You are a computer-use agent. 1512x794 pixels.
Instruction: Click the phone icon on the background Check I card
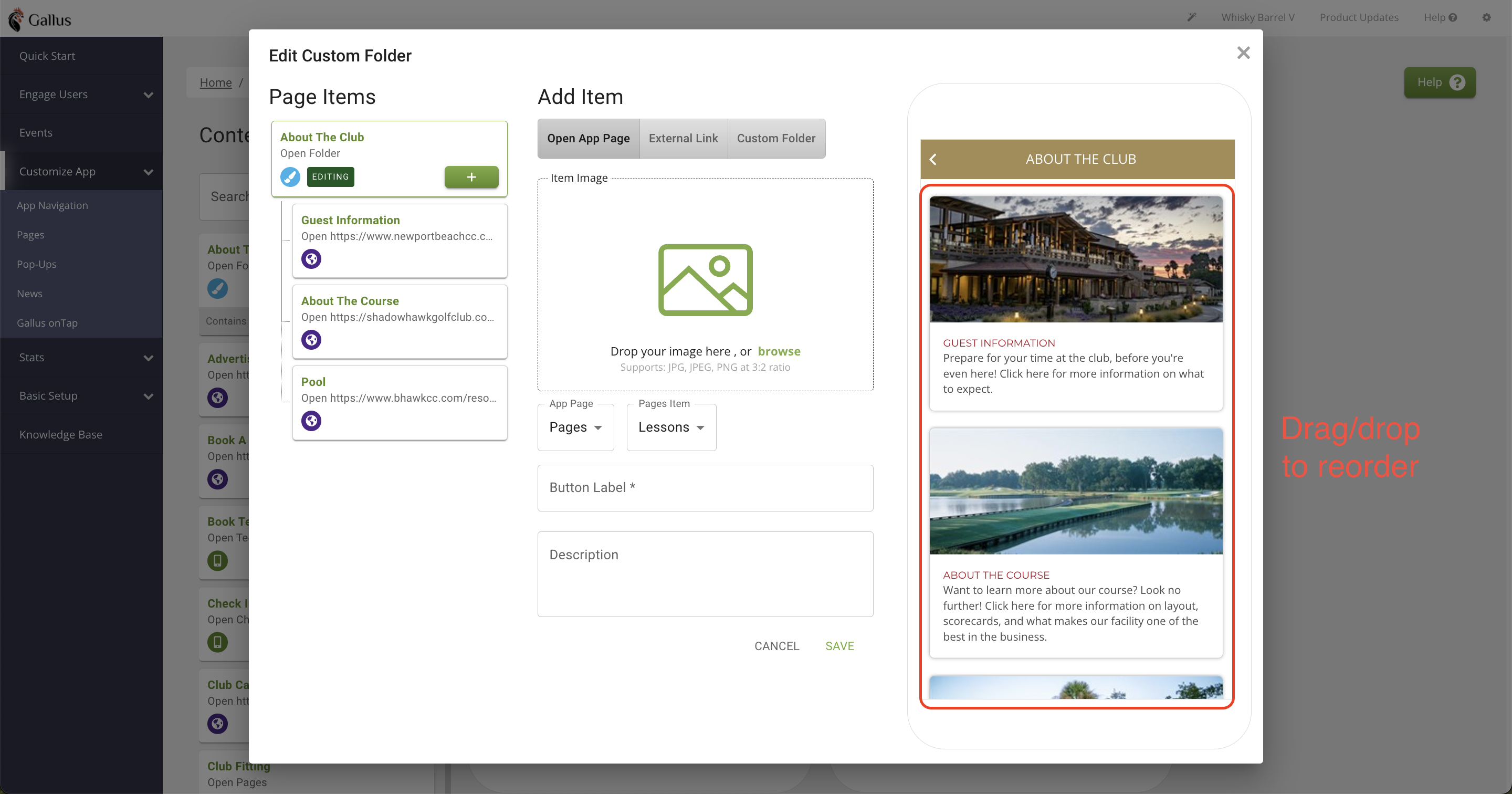click(x=217, y=642)
